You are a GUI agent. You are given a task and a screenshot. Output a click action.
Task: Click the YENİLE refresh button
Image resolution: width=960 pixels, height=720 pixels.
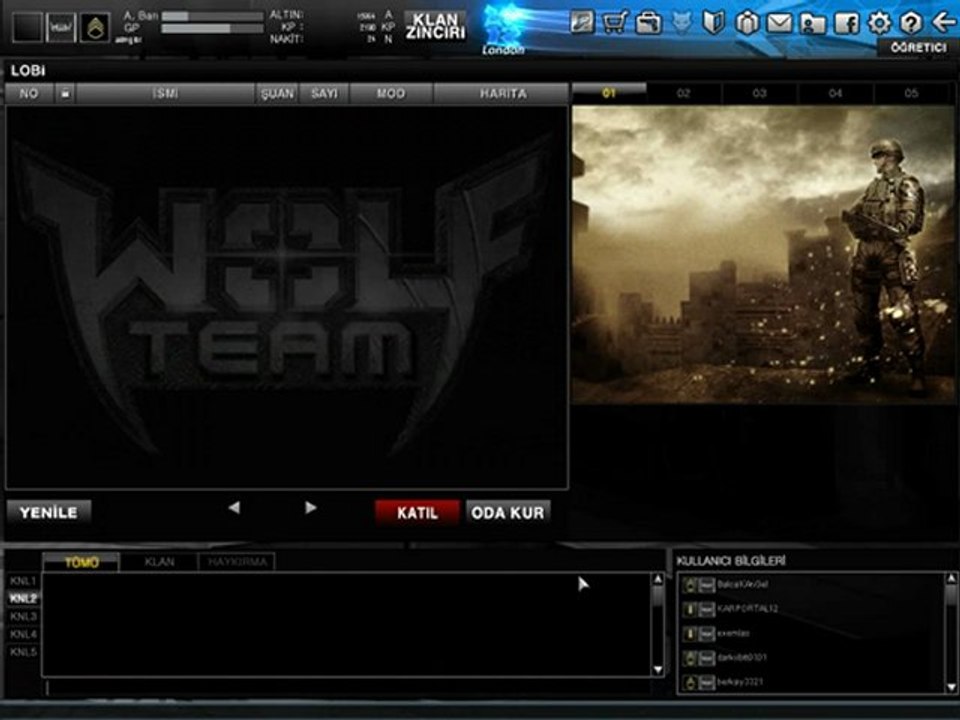click(49, 512)
